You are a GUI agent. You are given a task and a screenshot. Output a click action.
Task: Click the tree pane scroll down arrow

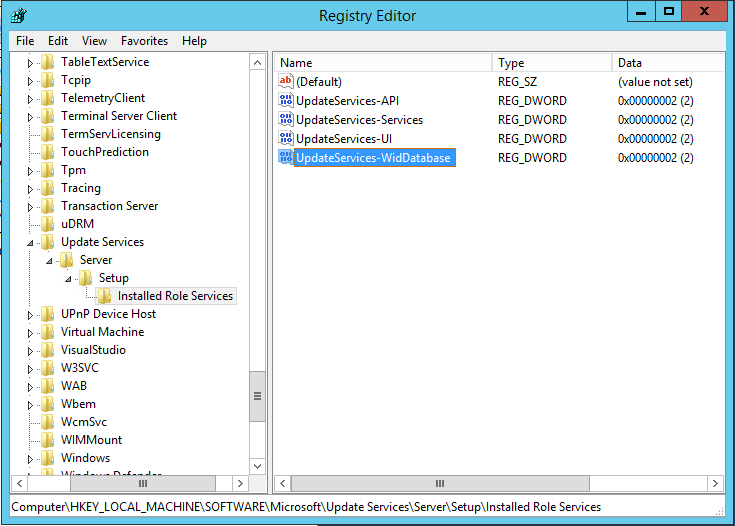tap(257, 466)
